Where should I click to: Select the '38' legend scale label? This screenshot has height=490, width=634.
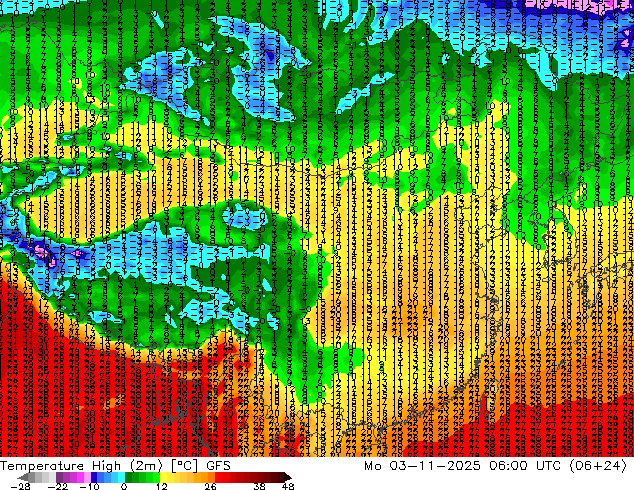coord(259,486)
